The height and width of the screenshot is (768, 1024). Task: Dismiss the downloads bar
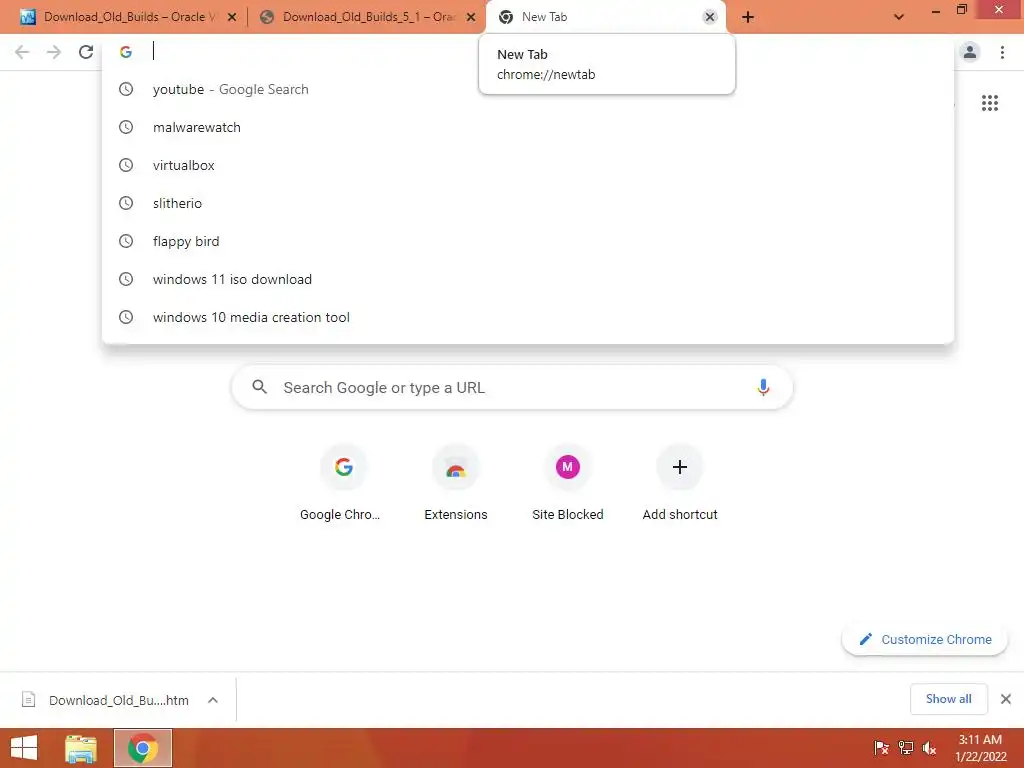point(1006,699)
